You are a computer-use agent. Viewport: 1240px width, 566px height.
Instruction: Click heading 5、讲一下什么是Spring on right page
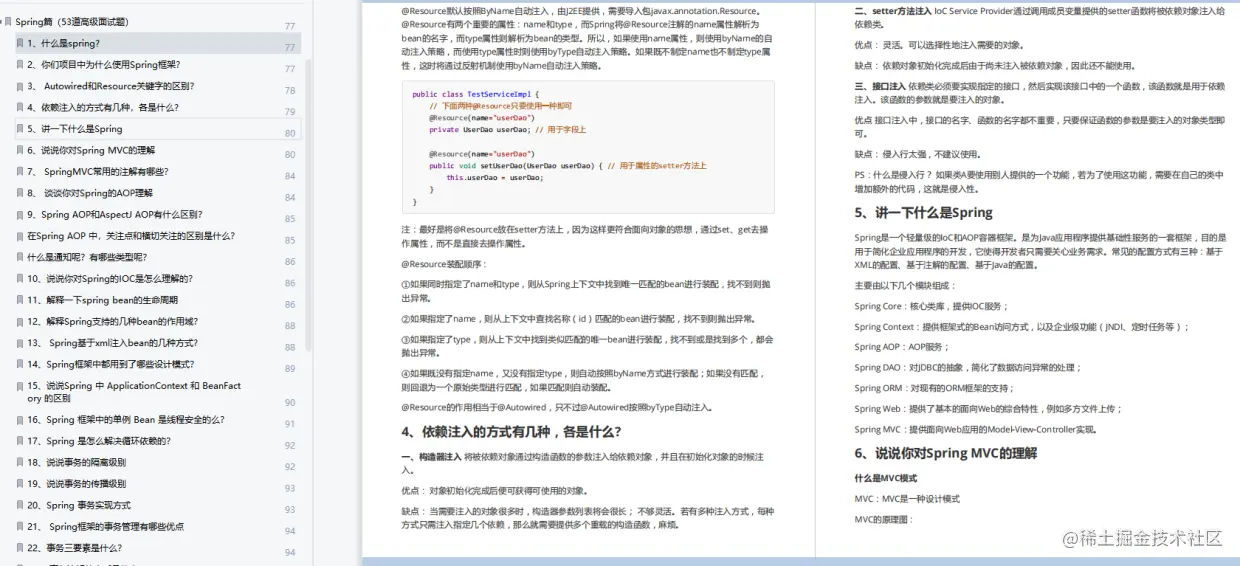pos(923,212)
